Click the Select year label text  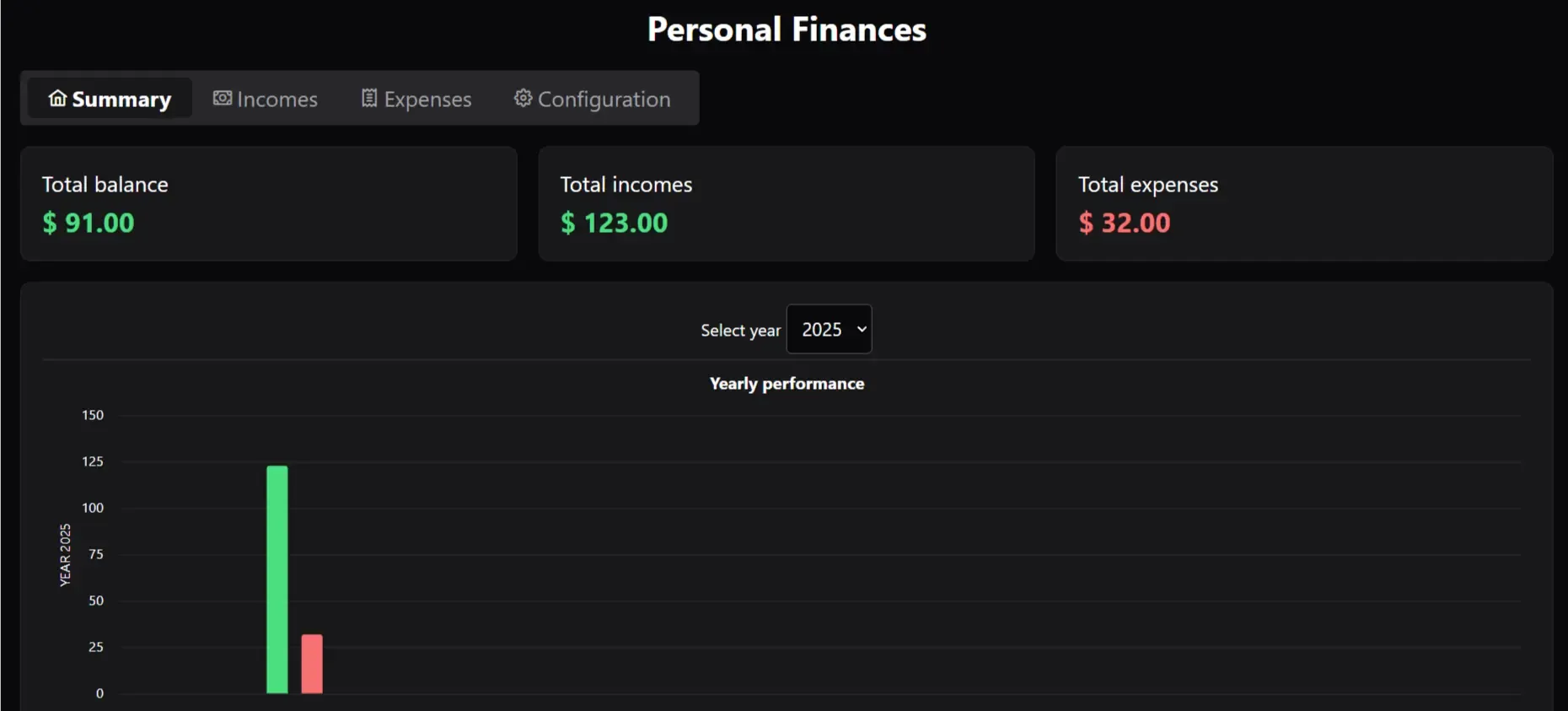click(x=740, y=331)
